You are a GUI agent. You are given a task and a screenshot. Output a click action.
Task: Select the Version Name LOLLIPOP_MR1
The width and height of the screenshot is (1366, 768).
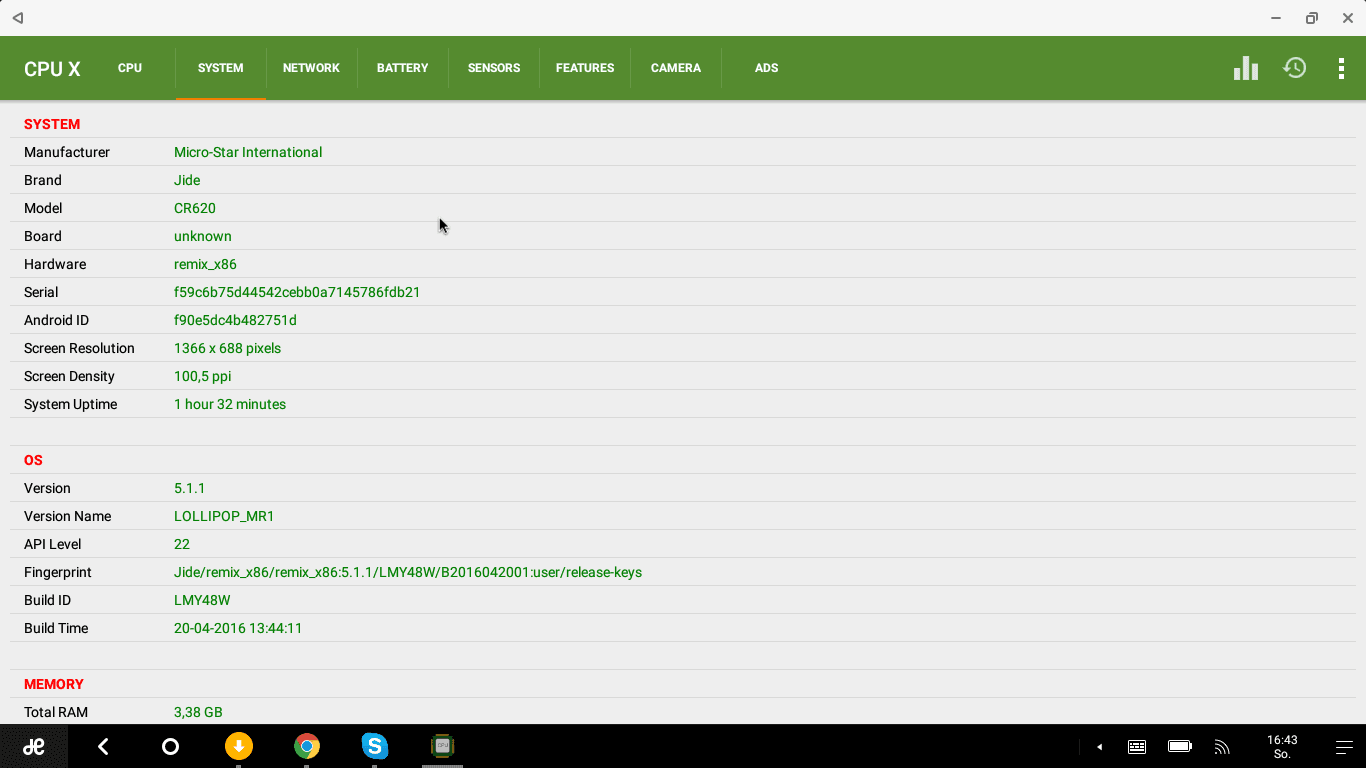[224, 516]
